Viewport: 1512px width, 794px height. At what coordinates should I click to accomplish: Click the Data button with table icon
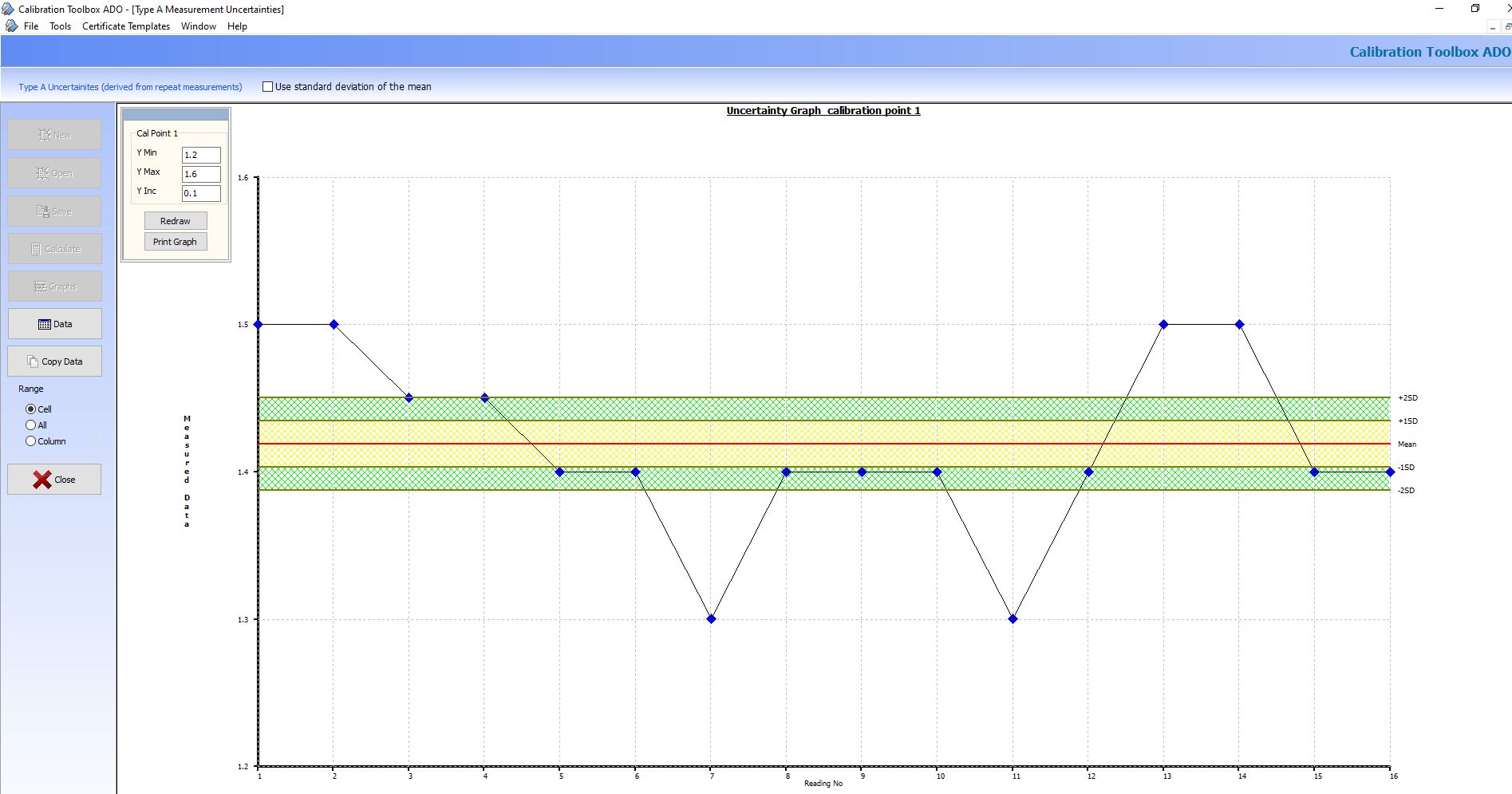point(54,324)
